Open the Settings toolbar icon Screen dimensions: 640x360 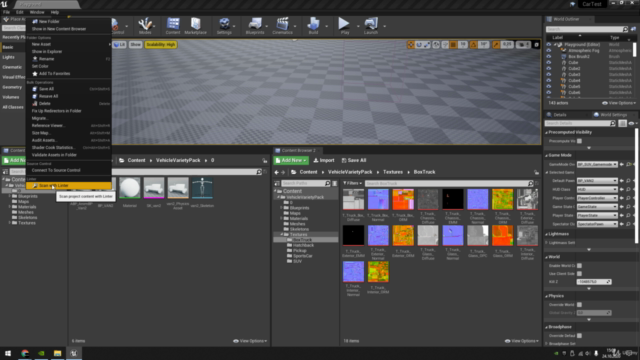224,26
